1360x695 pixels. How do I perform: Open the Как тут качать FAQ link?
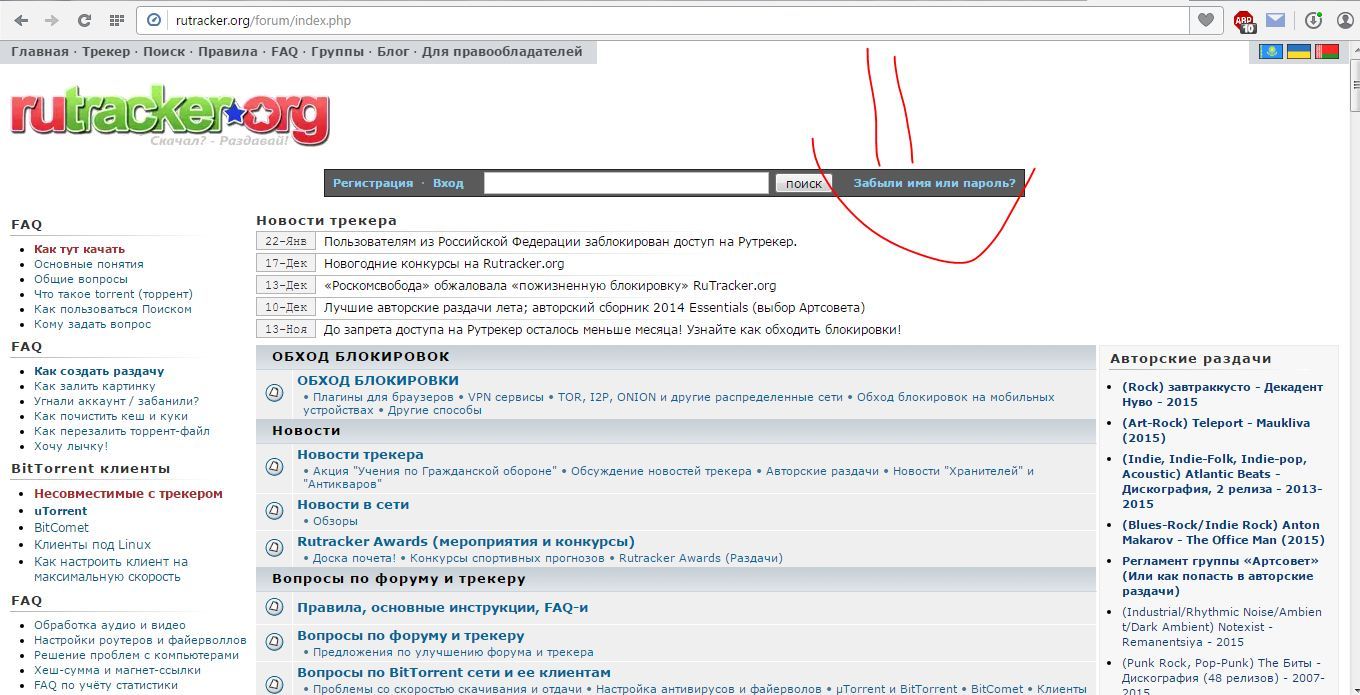coord(79,249)
